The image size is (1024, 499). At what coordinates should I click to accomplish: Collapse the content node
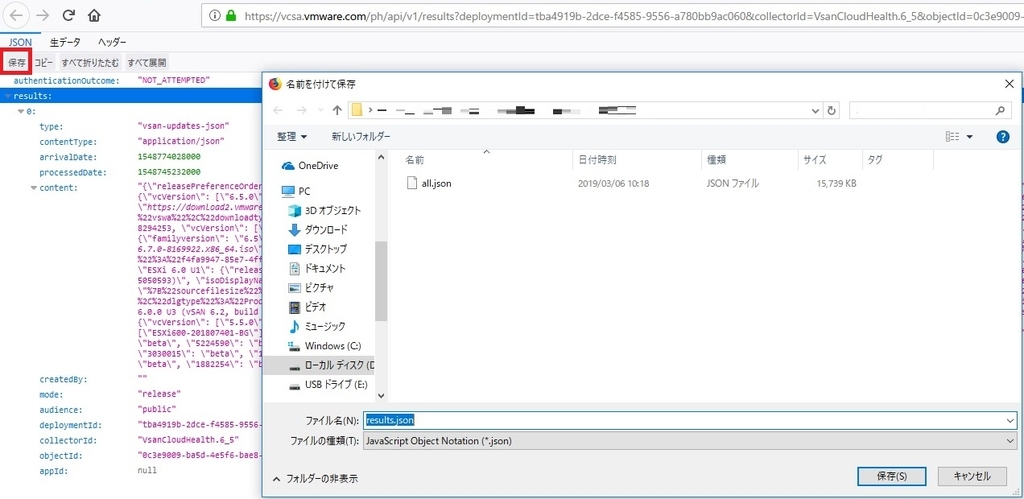click(x=33, y=188)
